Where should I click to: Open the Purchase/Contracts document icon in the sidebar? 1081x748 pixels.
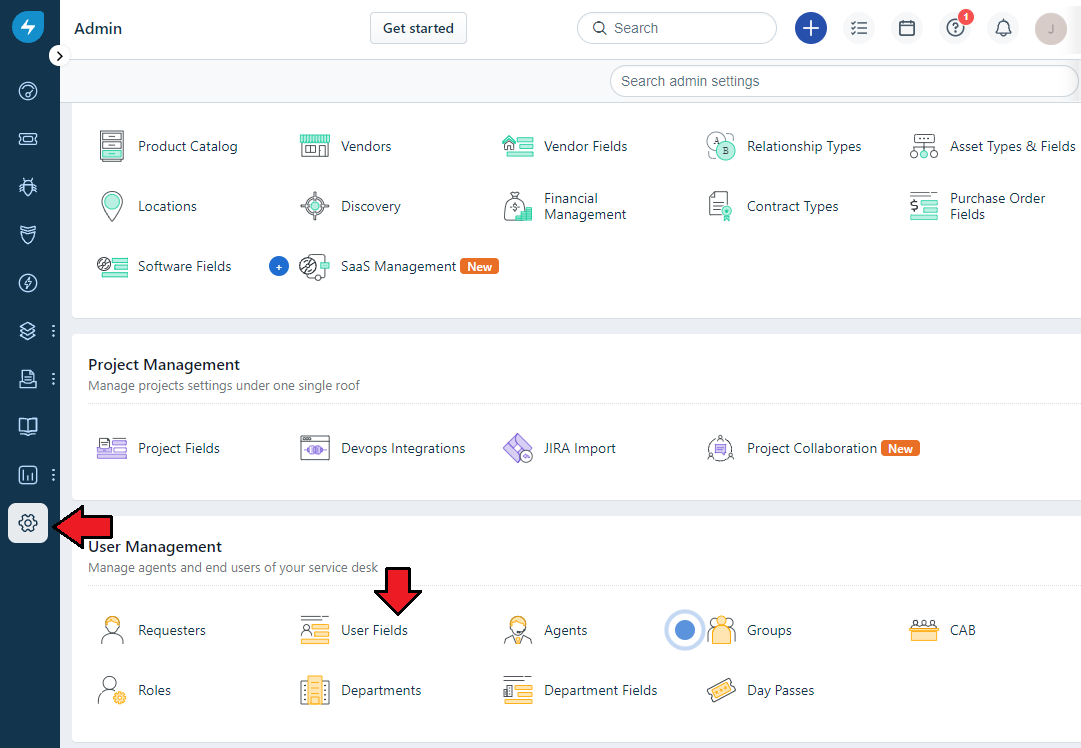(x=28, y=378)
